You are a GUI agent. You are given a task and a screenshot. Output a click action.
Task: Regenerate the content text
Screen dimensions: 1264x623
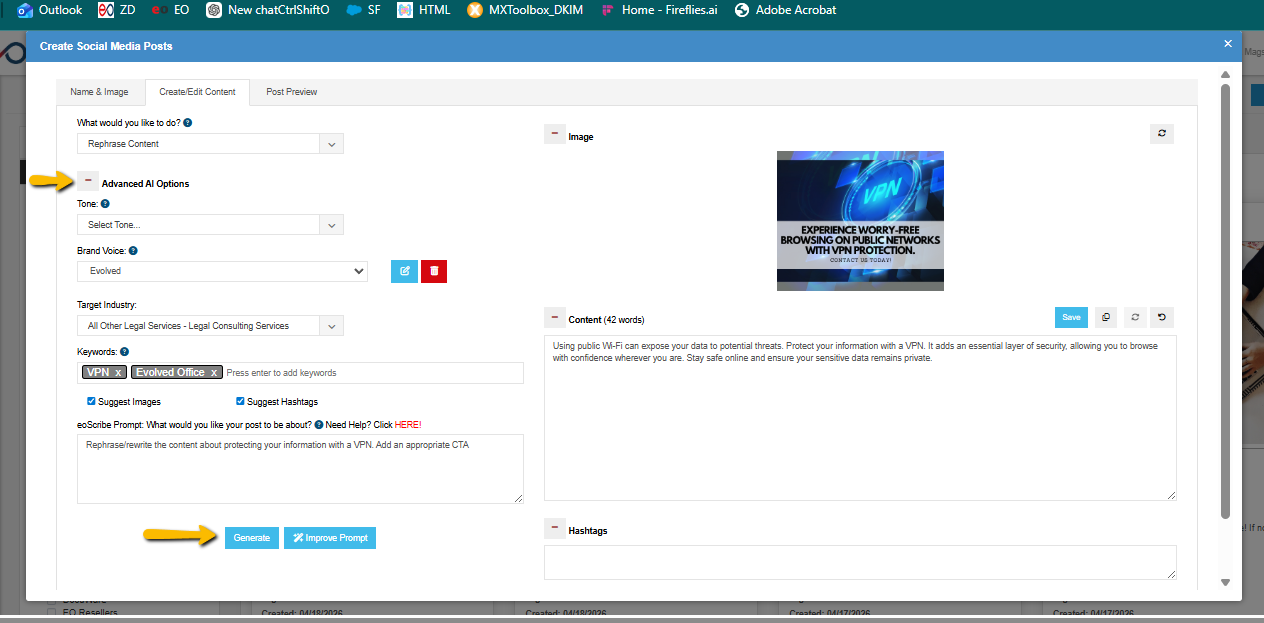(x=1134, y=317)
